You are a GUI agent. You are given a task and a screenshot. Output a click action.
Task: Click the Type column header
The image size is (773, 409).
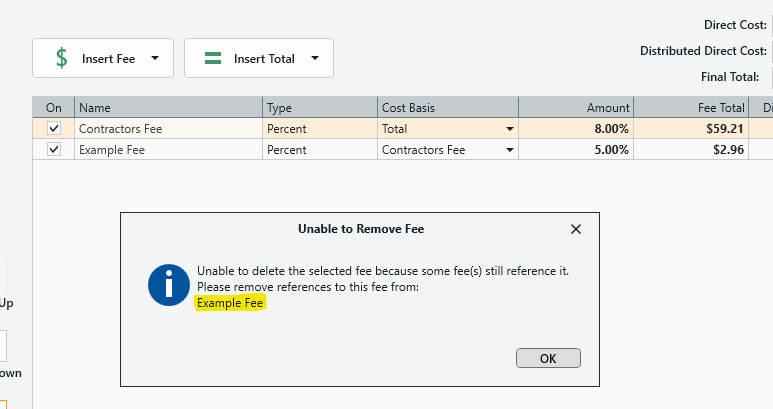pyautogui.click(x=319, y=107)
